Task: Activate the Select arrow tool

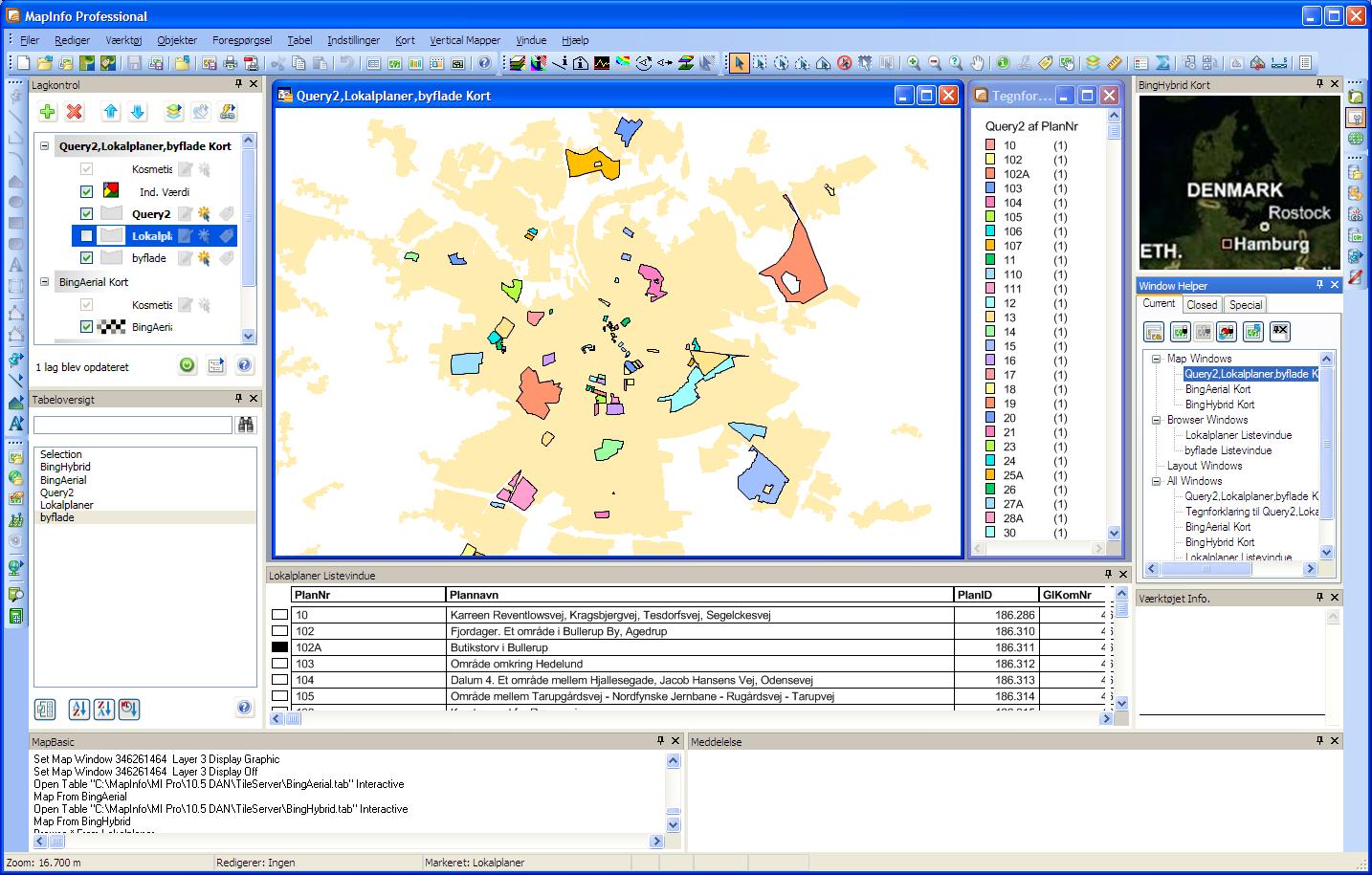Action: [738, 63]
